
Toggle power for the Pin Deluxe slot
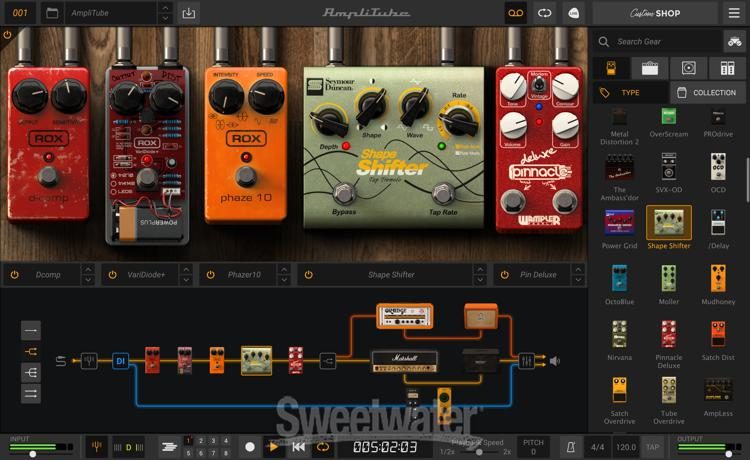pyautogui.click(x=505, y=274)
